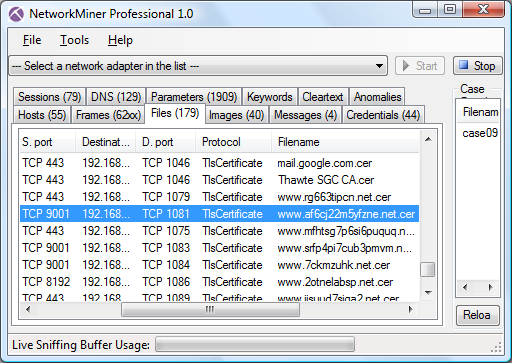The width and height of the screenshot is (512, 363).
Task: Open the Help menu
Action: [120, 40]
